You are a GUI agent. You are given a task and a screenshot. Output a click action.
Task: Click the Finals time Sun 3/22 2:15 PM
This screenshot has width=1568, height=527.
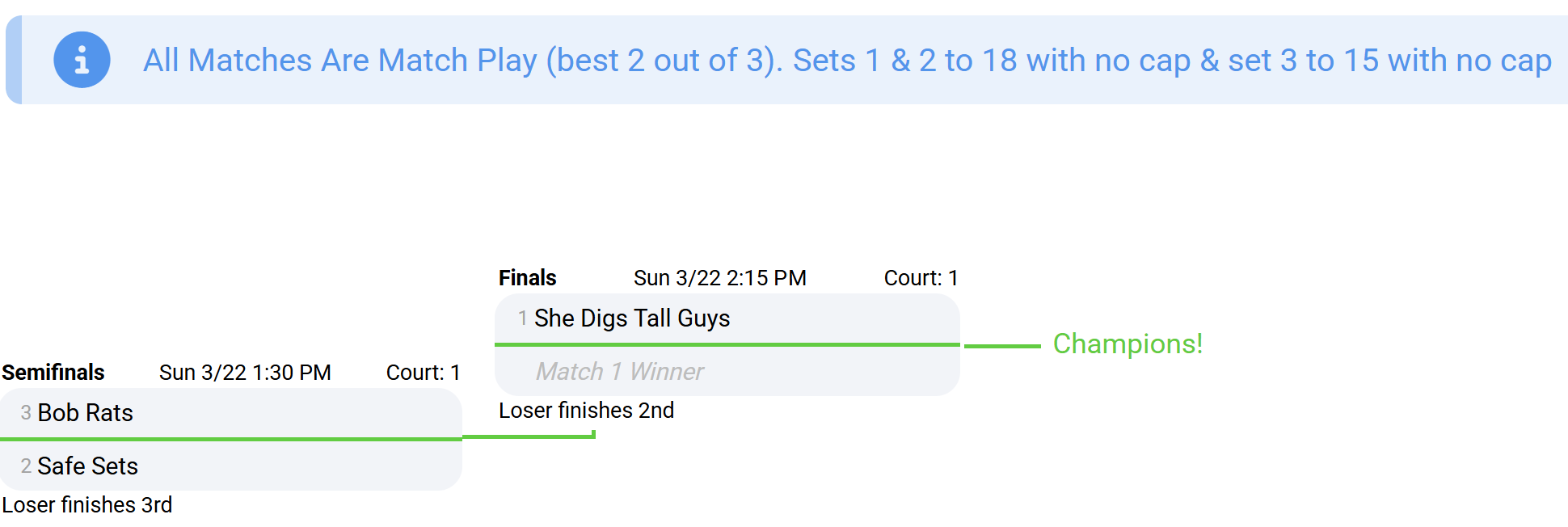point(719,278)
